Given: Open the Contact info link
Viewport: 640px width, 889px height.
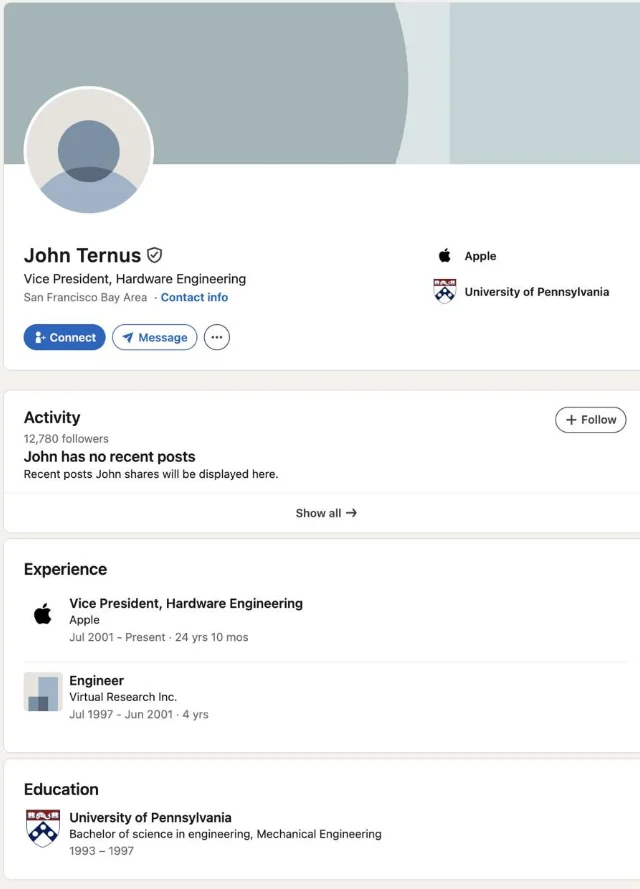Looking at the screenshot, I should [x=194, y=297].
